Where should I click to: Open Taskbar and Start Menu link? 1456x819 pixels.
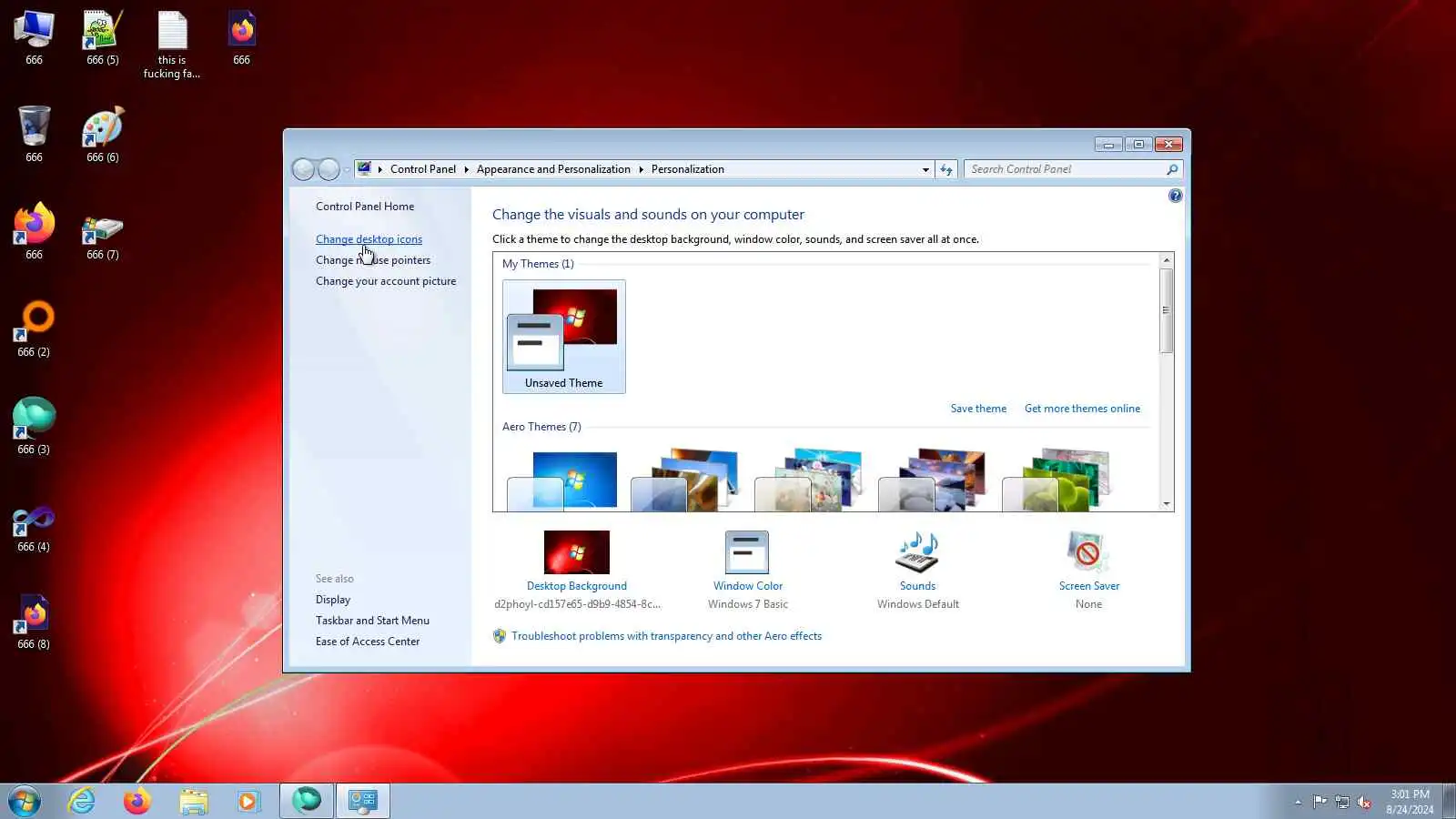click(x=372, y=621)
